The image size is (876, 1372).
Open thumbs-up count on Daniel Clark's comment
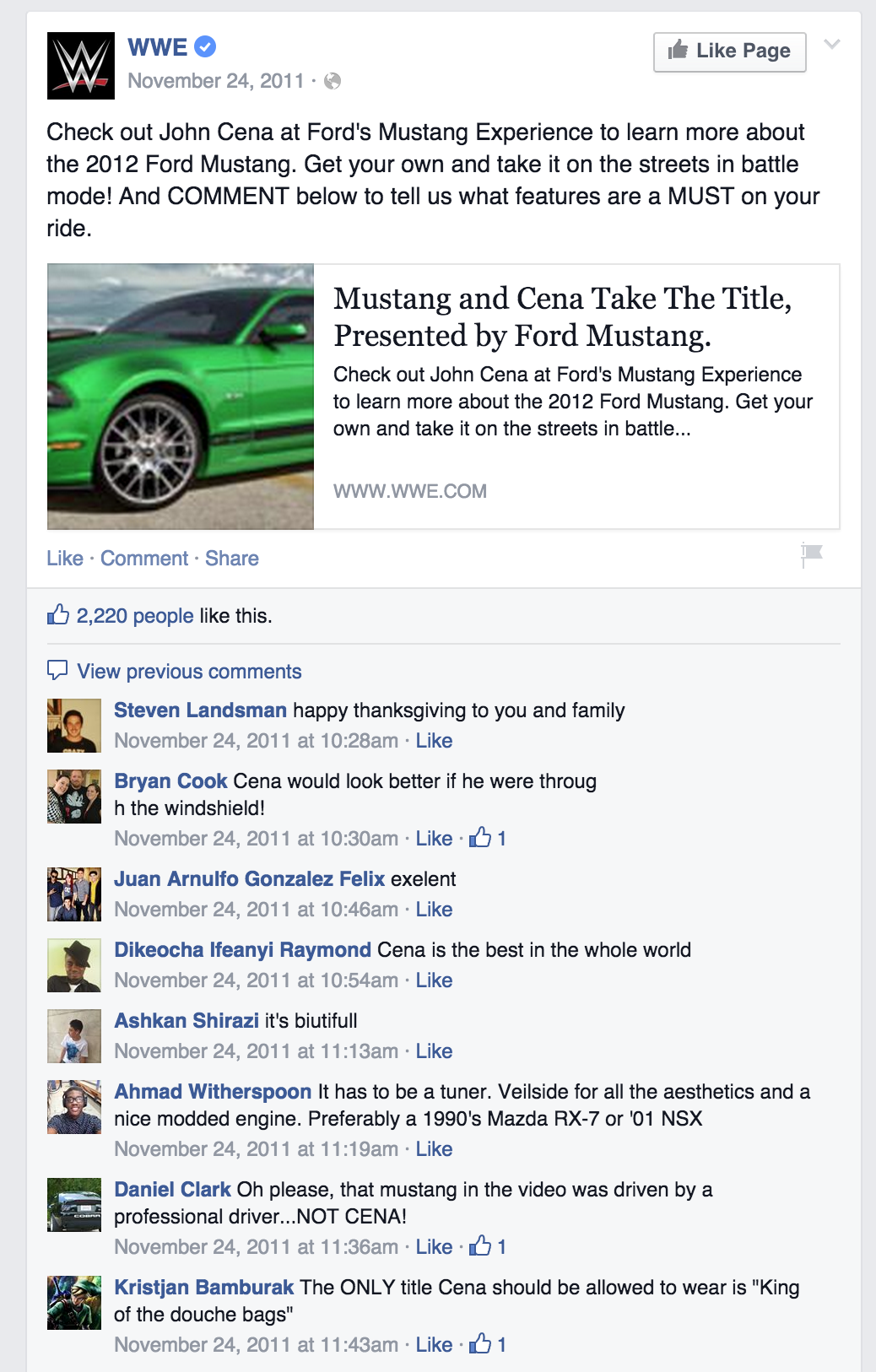click(x=488, y=1246)
